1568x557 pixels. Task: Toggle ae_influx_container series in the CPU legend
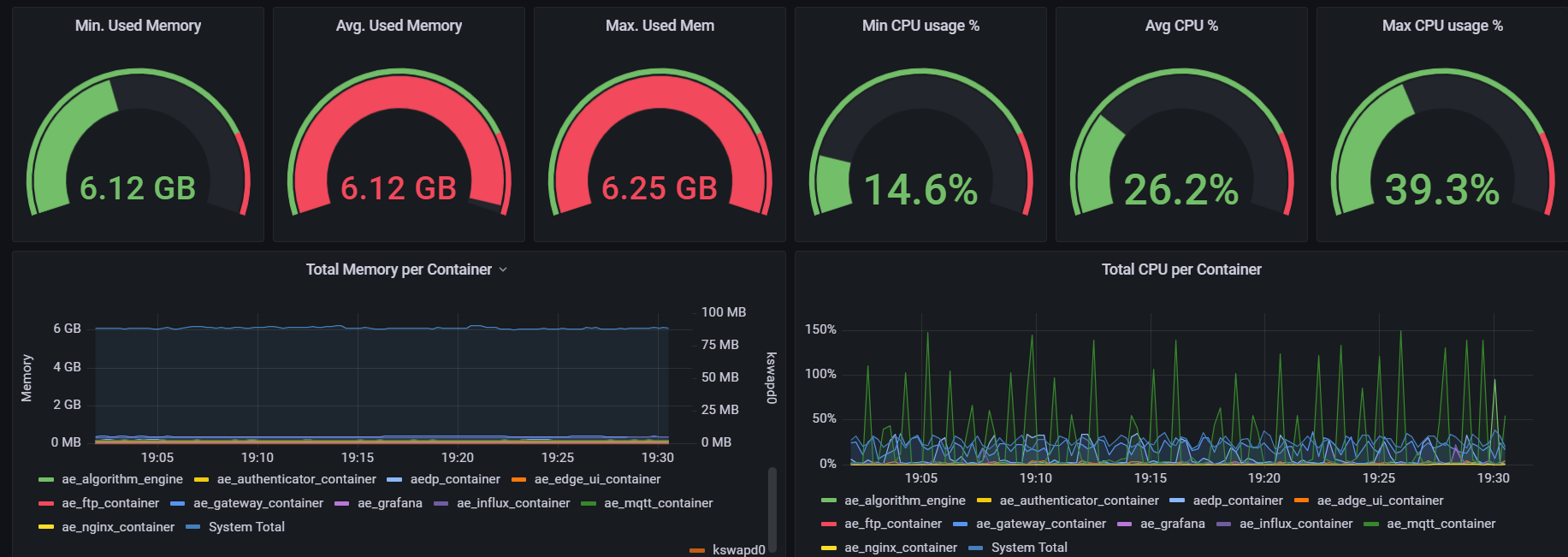[x=1296, y=524]
